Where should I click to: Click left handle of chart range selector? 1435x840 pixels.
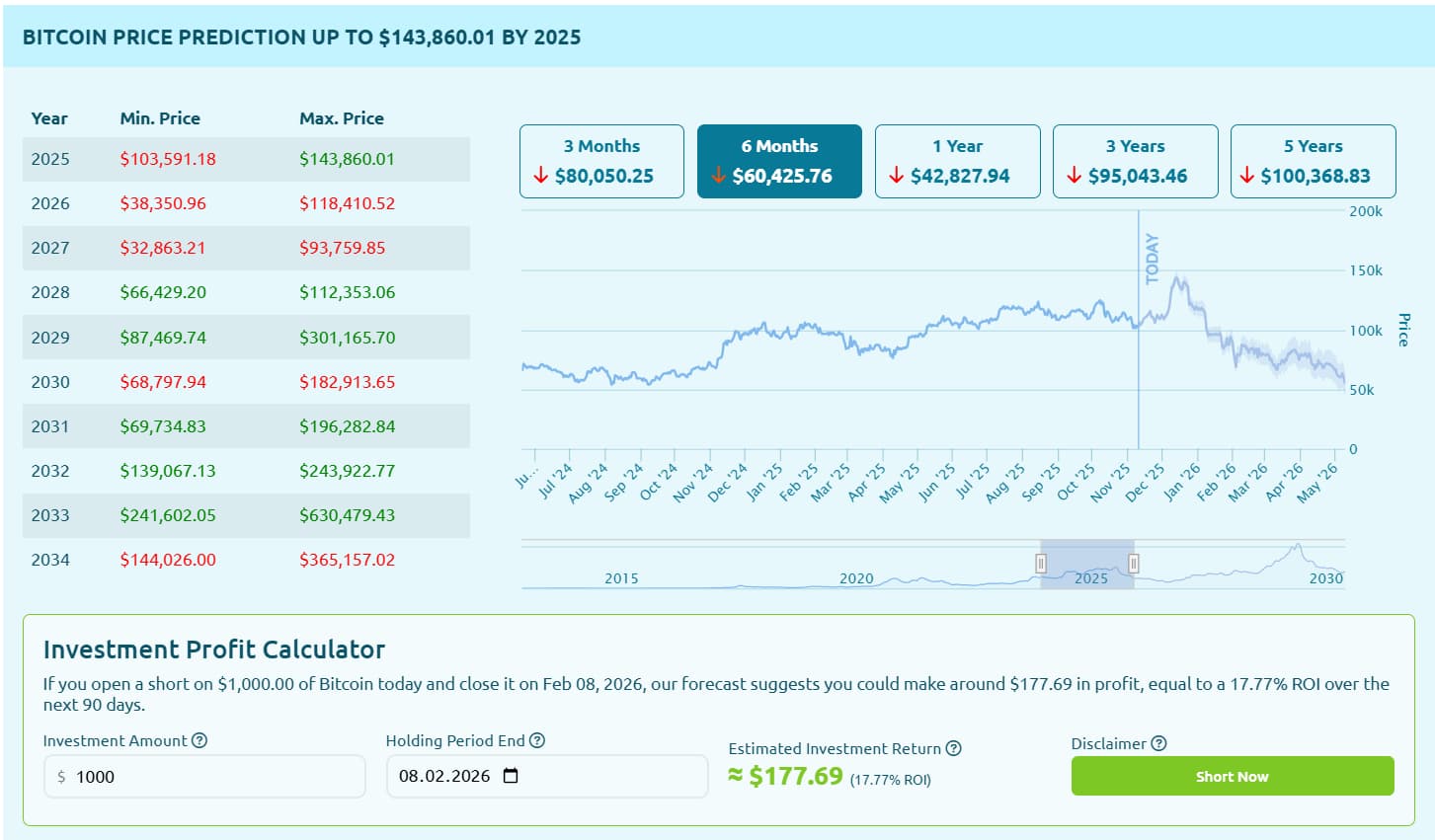pyautogui.click(x=1041, y=564)
